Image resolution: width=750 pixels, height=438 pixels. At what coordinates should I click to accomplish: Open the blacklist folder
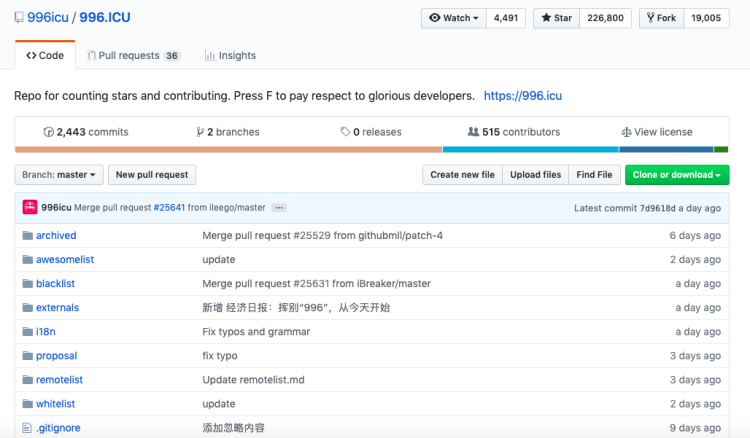click(x=55, y=284)
